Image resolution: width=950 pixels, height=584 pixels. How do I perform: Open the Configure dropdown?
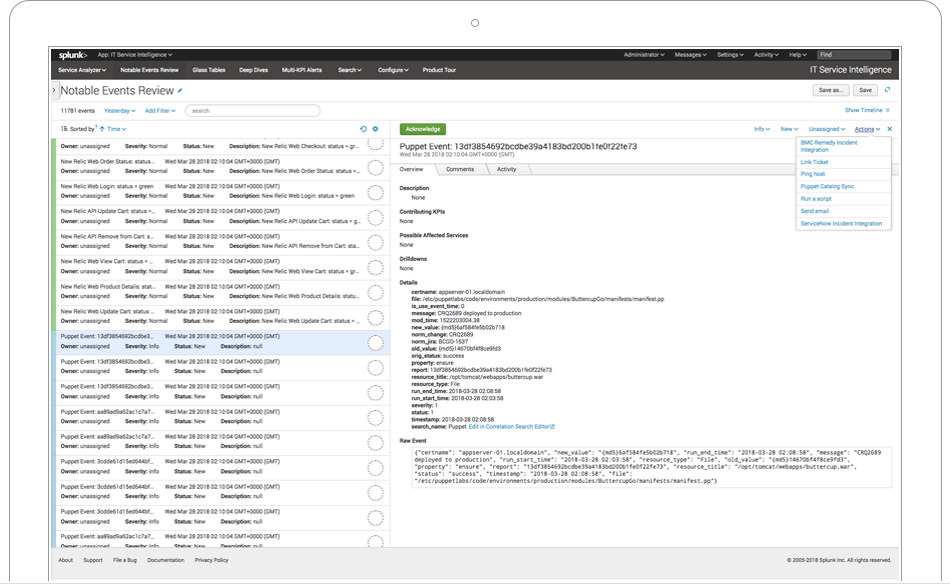(393, 70)
